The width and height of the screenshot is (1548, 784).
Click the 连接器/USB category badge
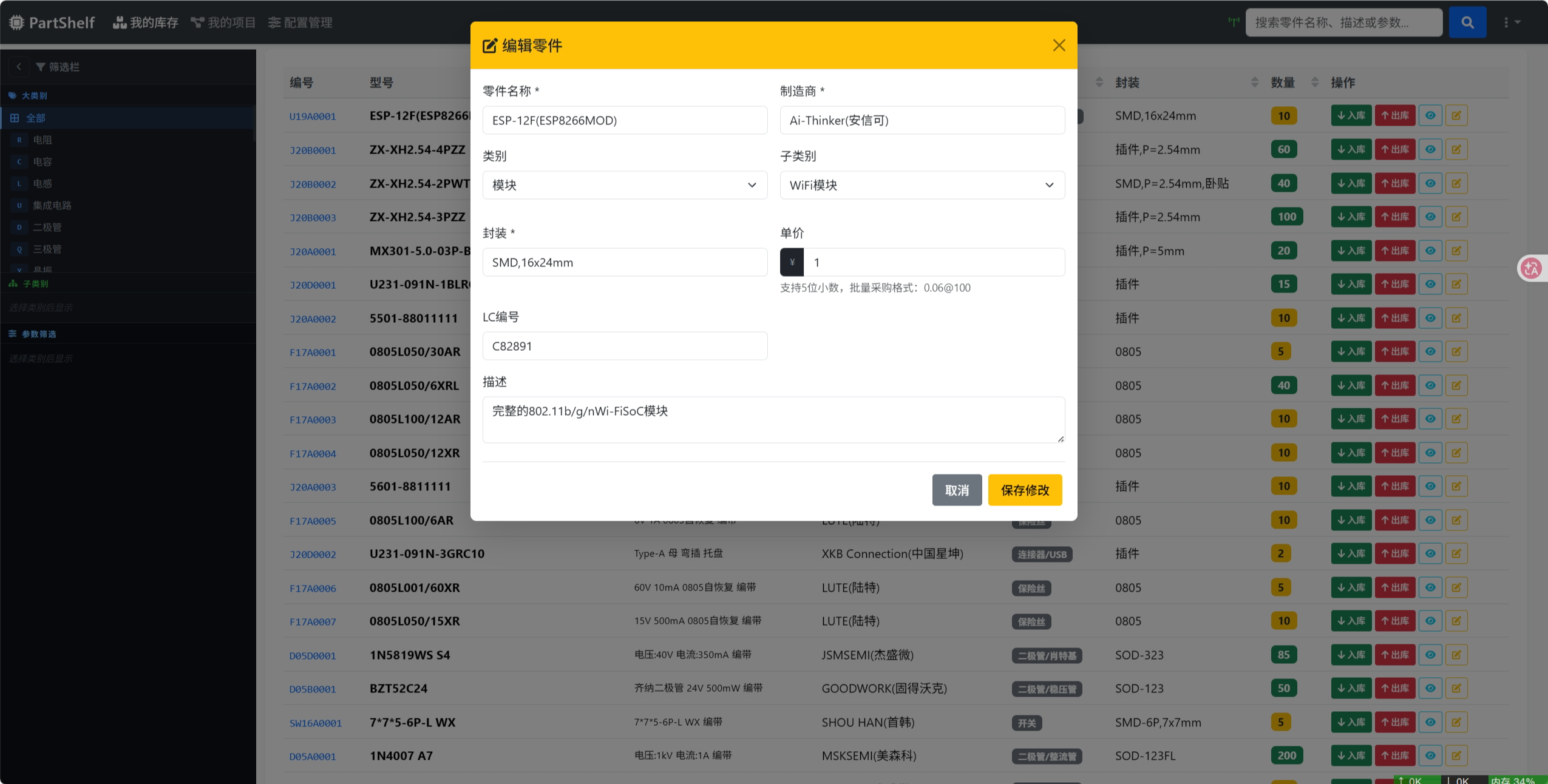click(1042, 555)
